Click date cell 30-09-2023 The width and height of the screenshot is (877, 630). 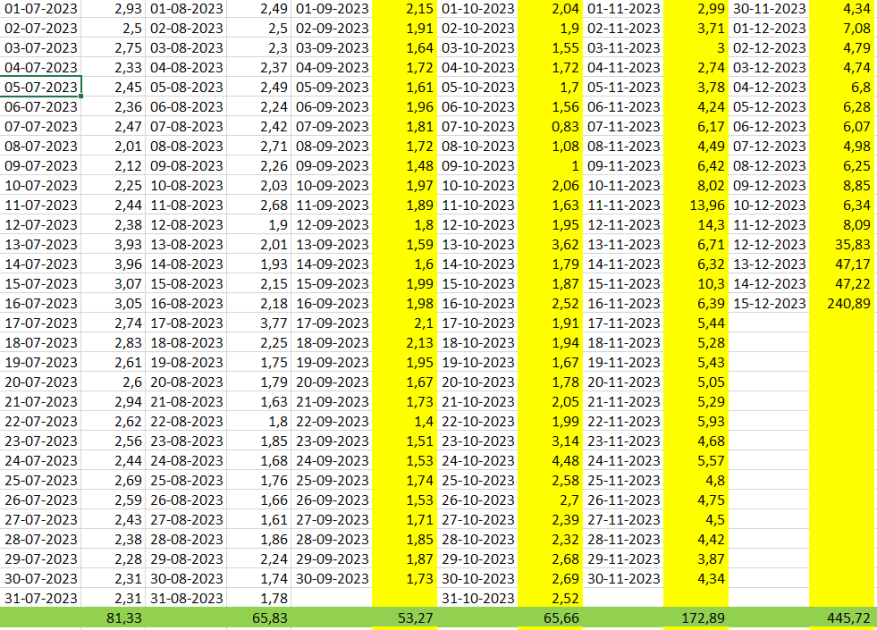click(332, 579)
